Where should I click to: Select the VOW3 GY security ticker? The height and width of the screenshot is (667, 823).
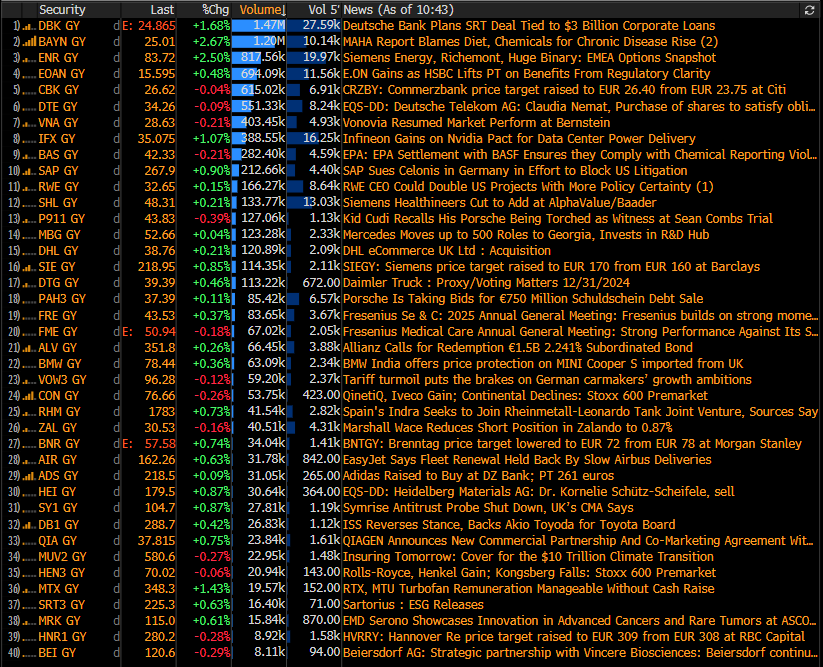pyautogui.click(x=62, y=379)
